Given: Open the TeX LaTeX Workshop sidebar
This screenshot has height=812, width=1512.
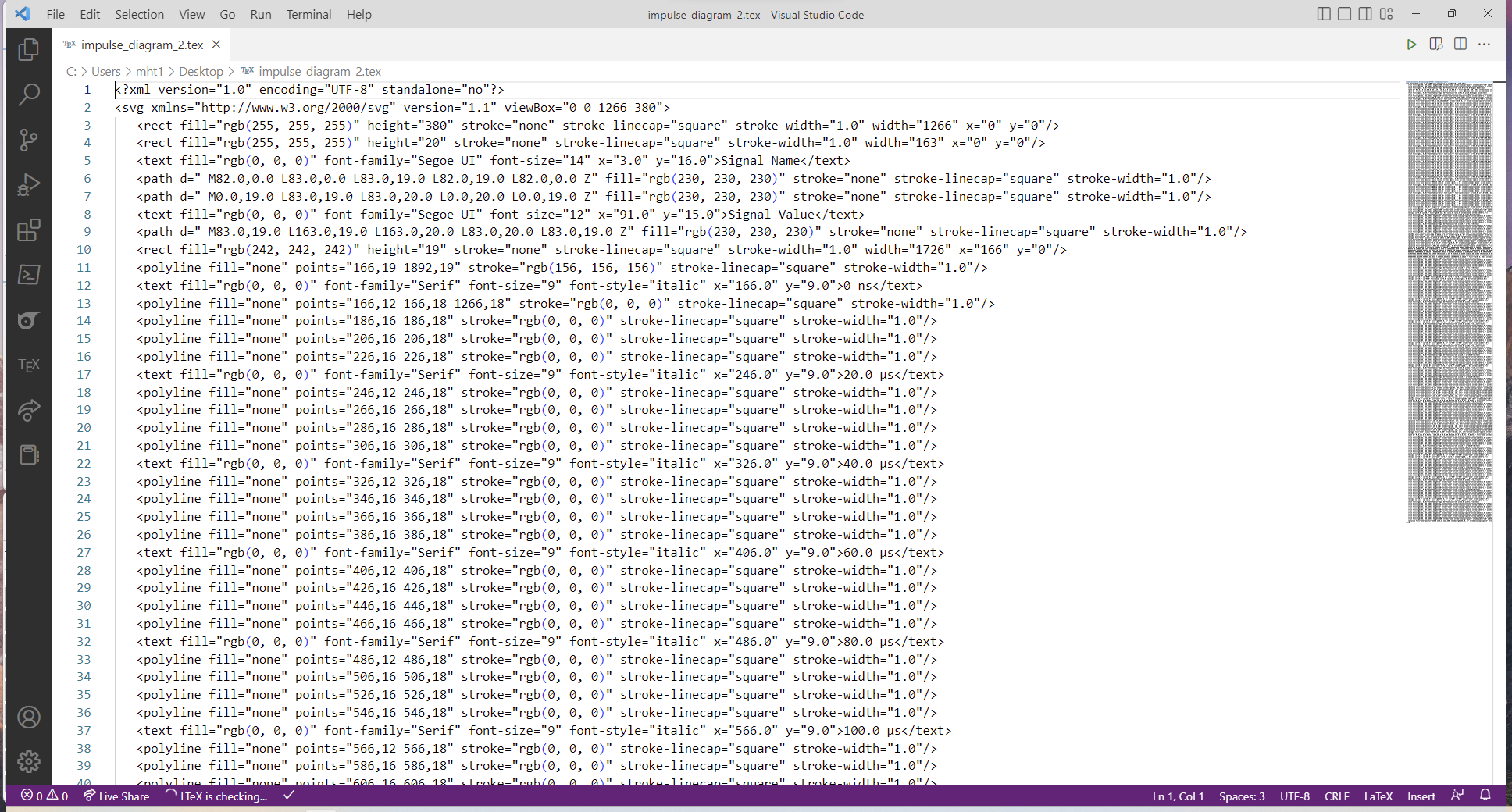Looking at the screenshot, I should 29,365.
